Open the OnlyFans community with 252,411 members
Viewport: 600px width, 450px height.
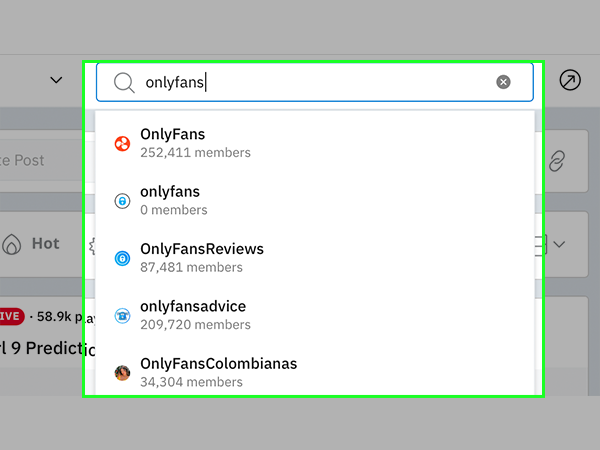[315, 143]
